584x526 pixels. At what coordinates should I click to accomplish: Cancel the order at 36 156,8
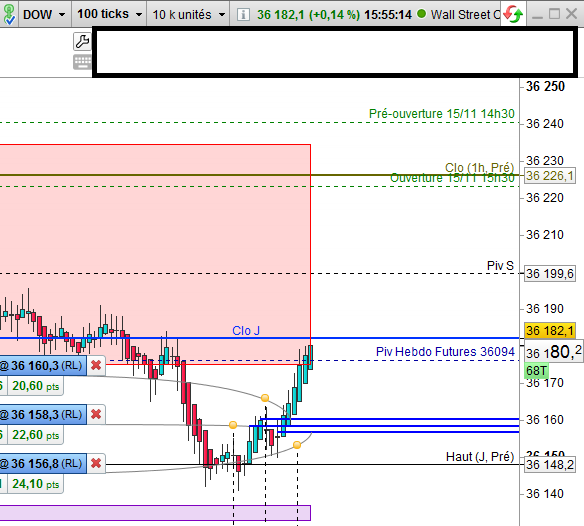pyautogui.click(x=96, y=463)
